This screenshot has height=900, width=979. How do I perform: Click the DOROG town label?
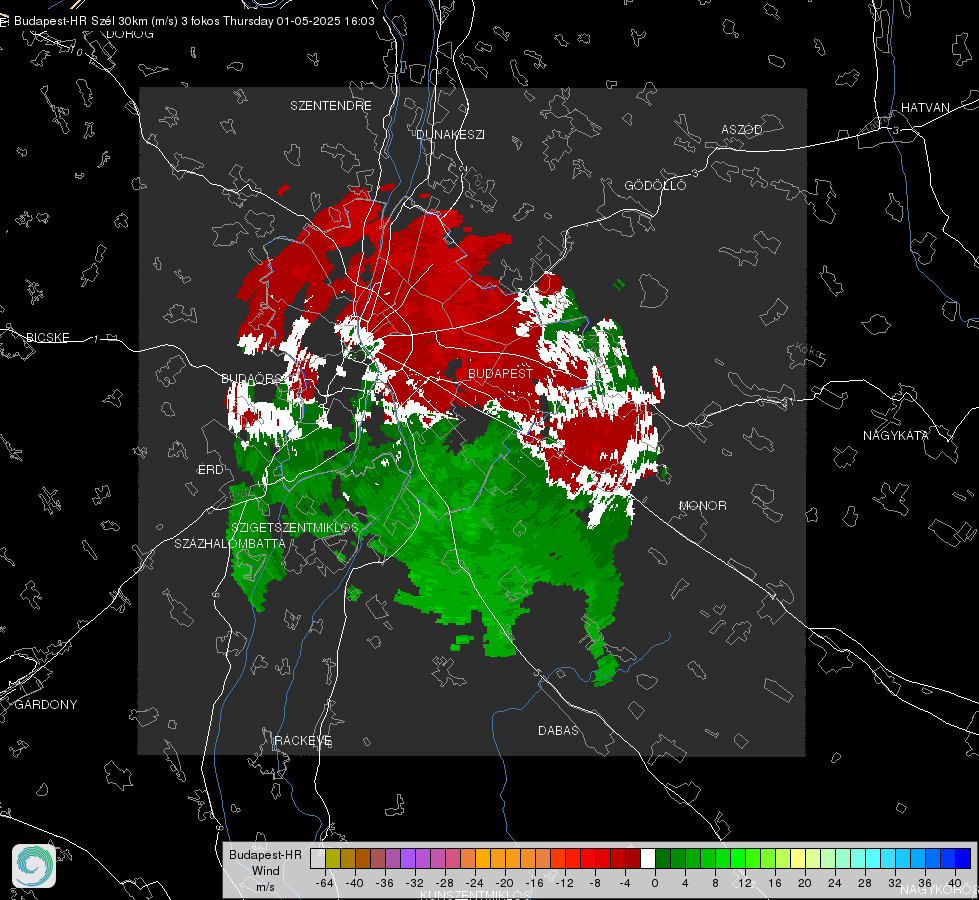130,34
